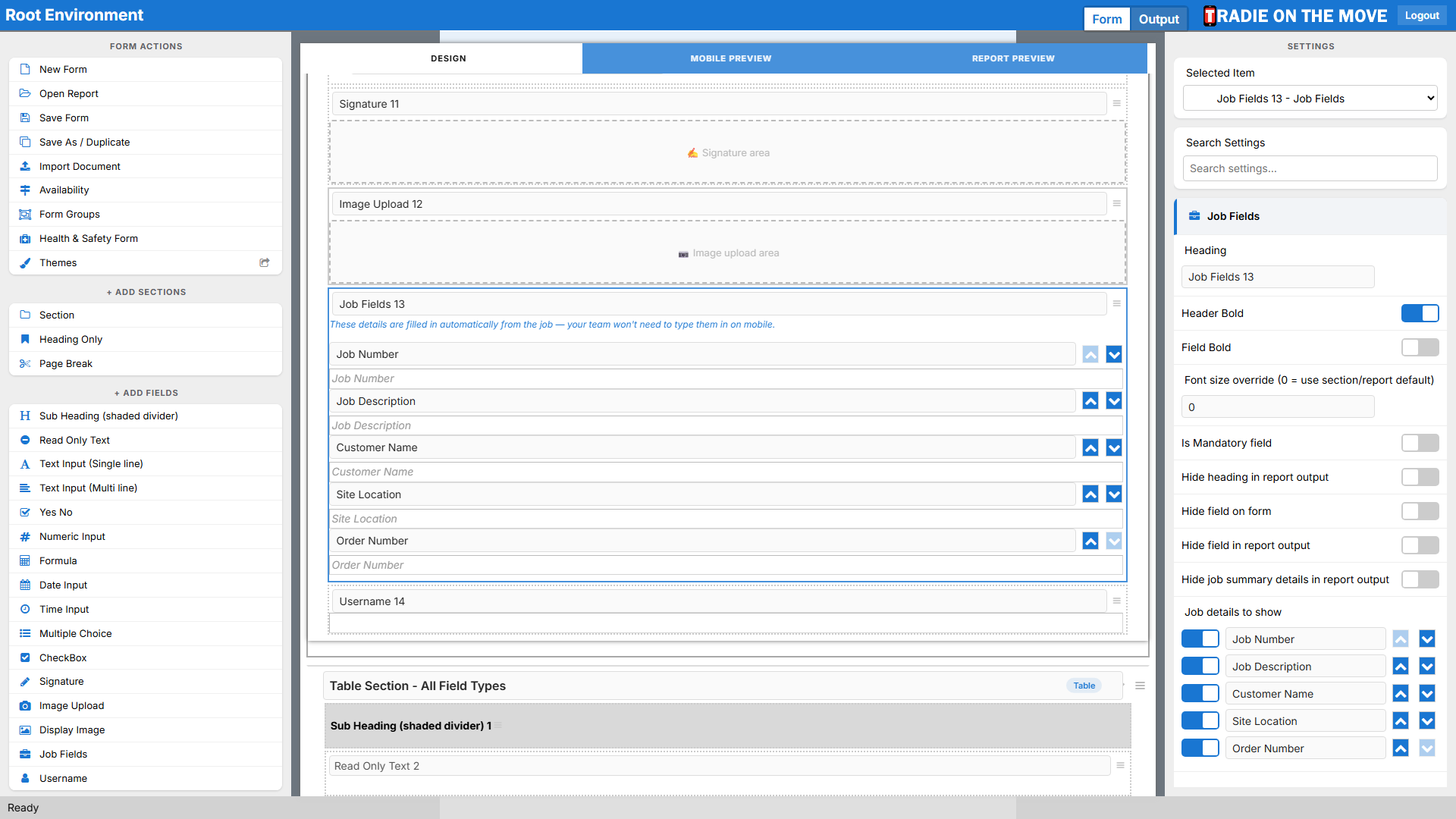Image resolution: width=1456 pixels, height=819 pixels.
Task: Click drag handle of Table Section header
Action: tap(1140, 686)
